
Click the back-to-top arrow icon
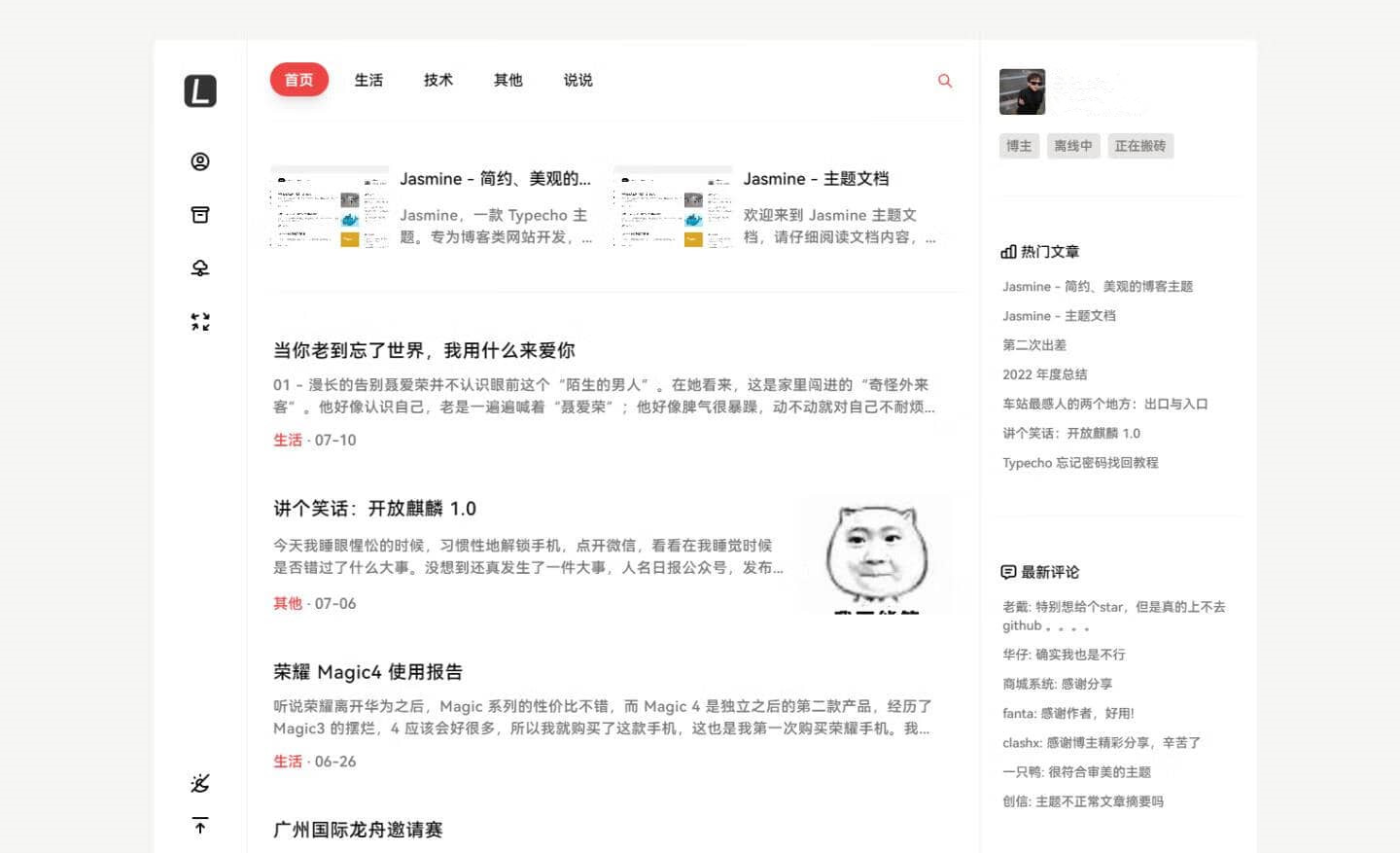[200, 826]
